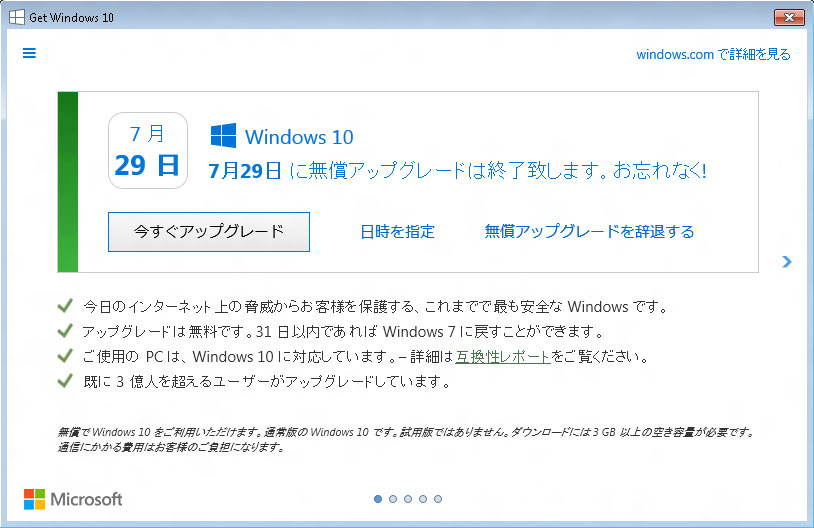Click the Get Windows 10 title bar icon
The height and width of the screenshot is (528, 814).
(x=17, y=17)
